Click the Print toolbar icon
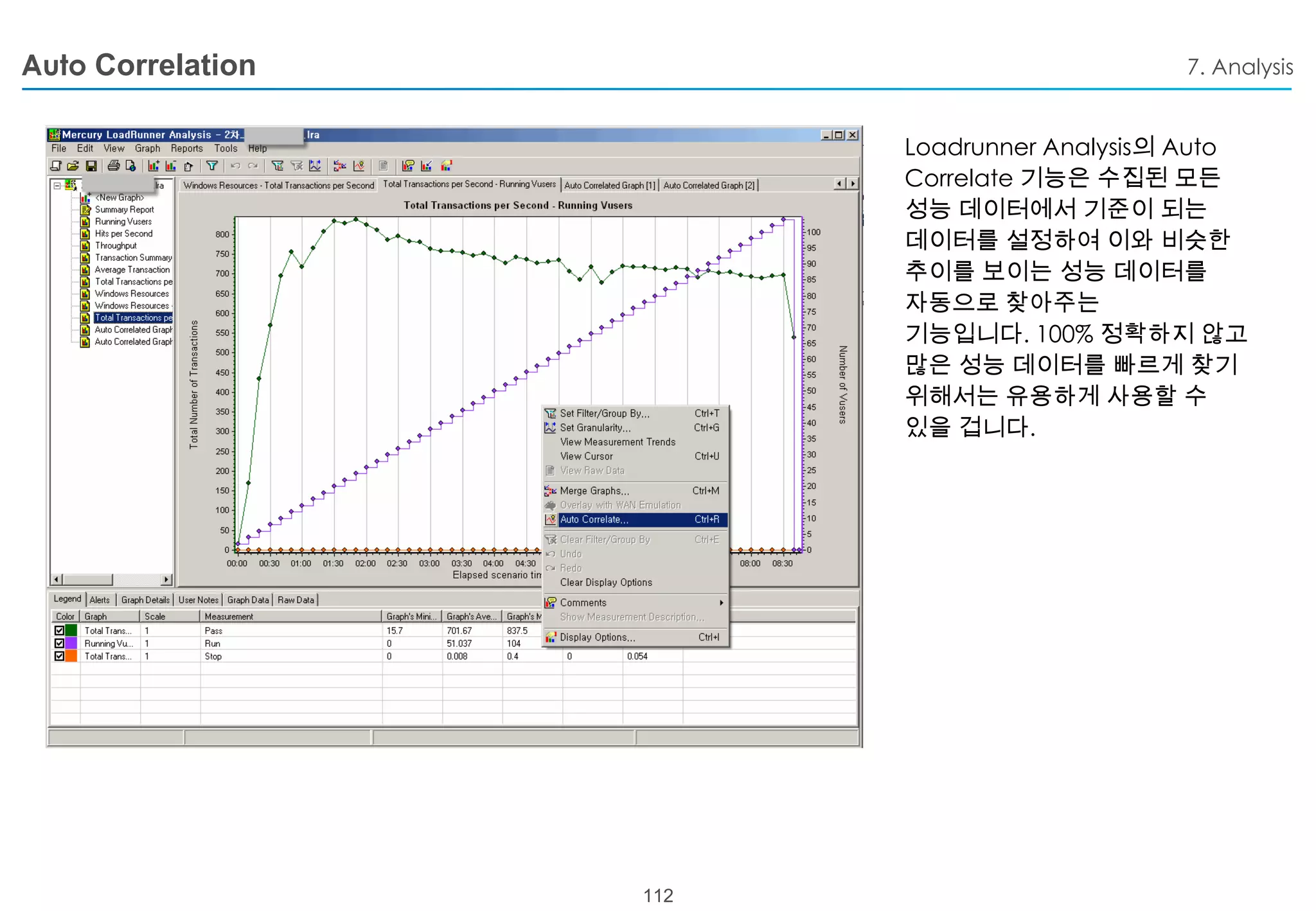1316x911 pixels. (x=114, y=166)
